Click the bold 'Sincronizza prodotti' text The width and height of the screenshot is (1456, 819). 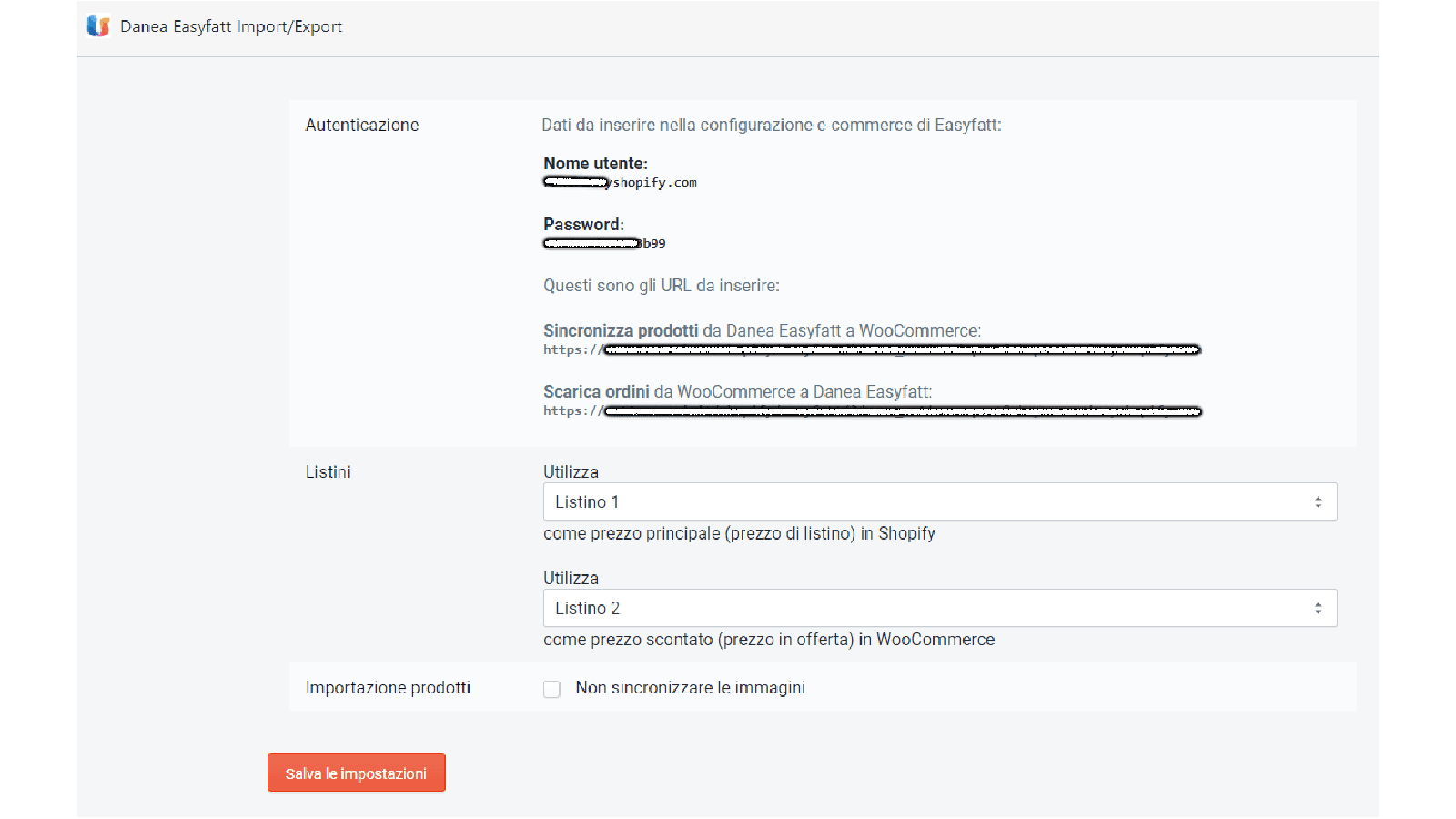coord(621,331)
